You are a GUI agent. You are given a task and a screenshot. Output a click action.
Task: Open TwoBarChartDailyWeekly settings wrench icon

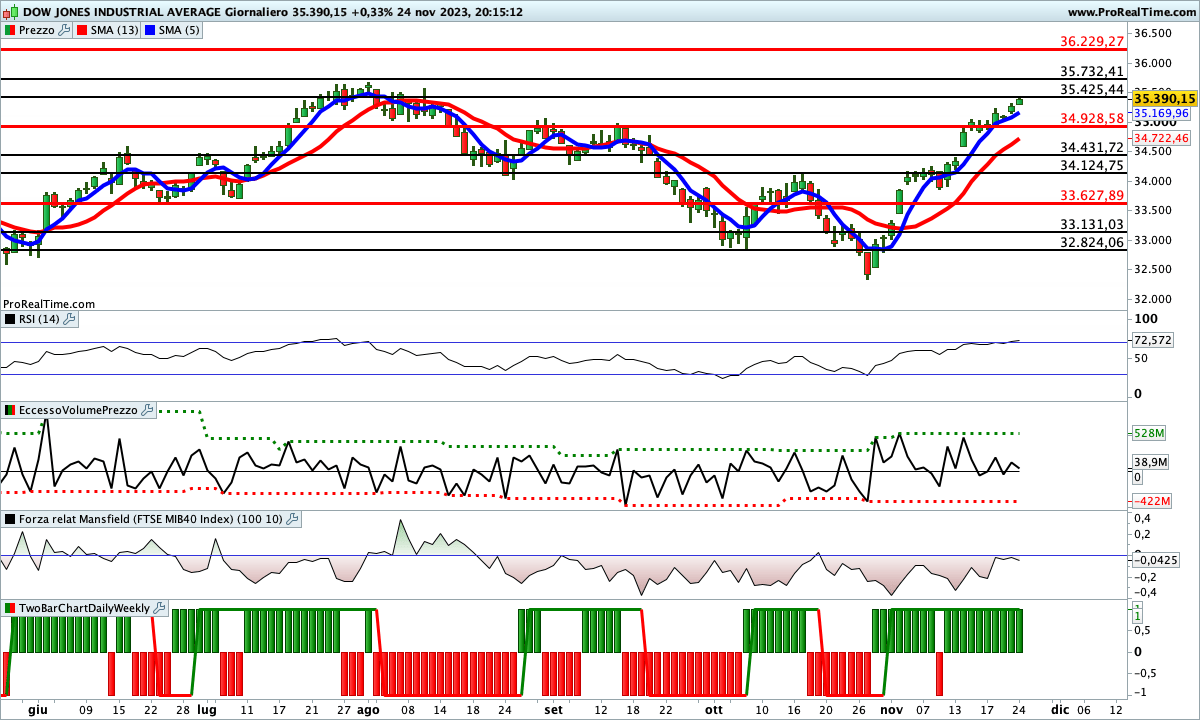pyautogui.click(x=159, y=608)
